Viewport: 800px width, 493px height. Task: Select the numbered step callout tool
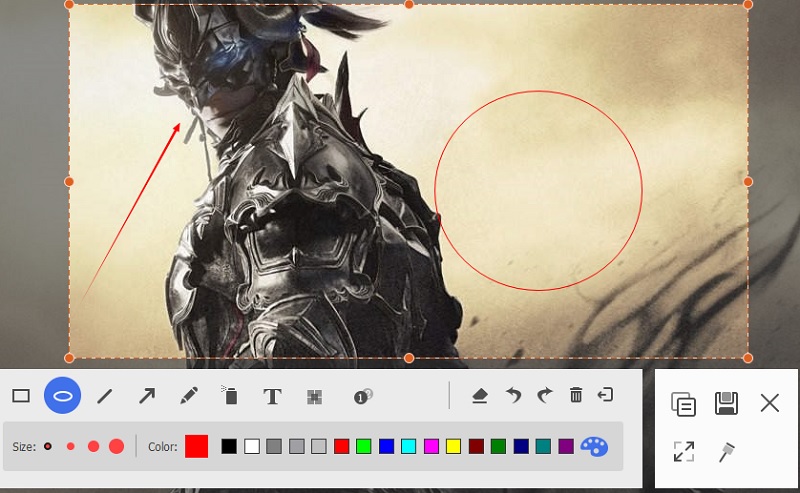pos(363,396)
